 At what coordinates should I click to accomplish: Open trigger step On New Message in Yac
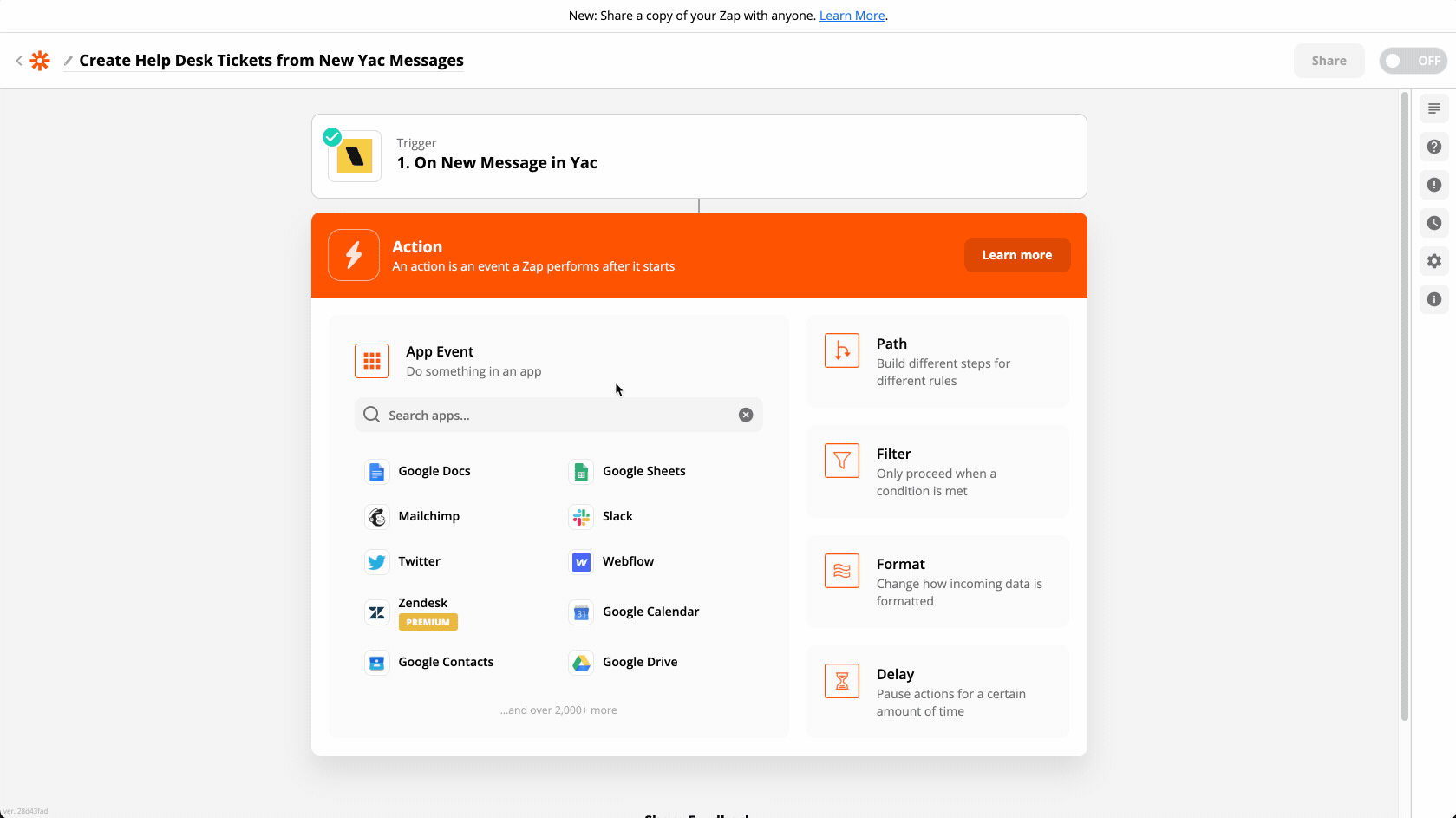click(699, 156)
